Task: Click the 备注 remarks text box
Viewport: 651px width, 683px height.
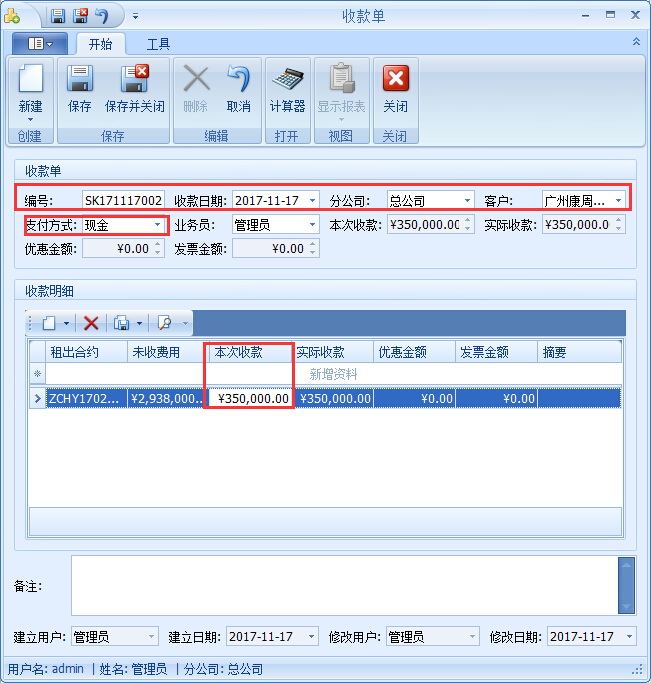Action: point(344,585)
